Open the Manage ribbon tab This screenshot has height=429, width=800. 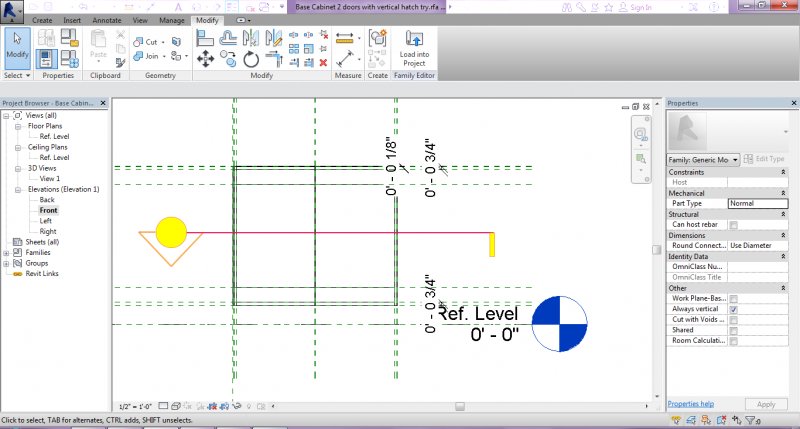pos(171,20)
